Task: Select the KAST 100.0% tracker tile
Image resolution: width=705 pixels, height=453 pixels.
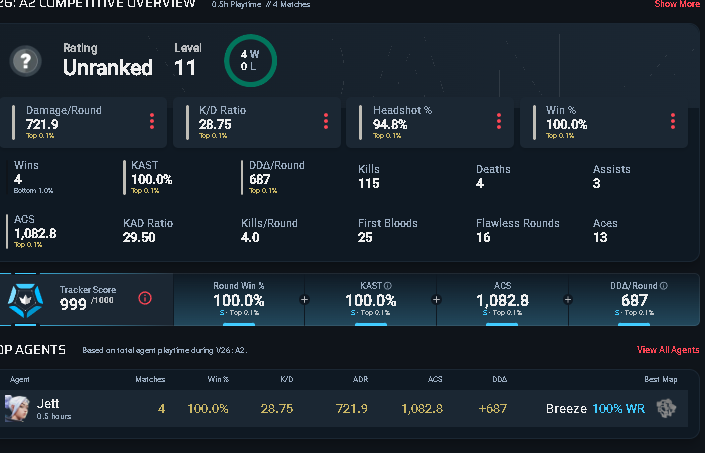Action: click(x=370, y=299)
